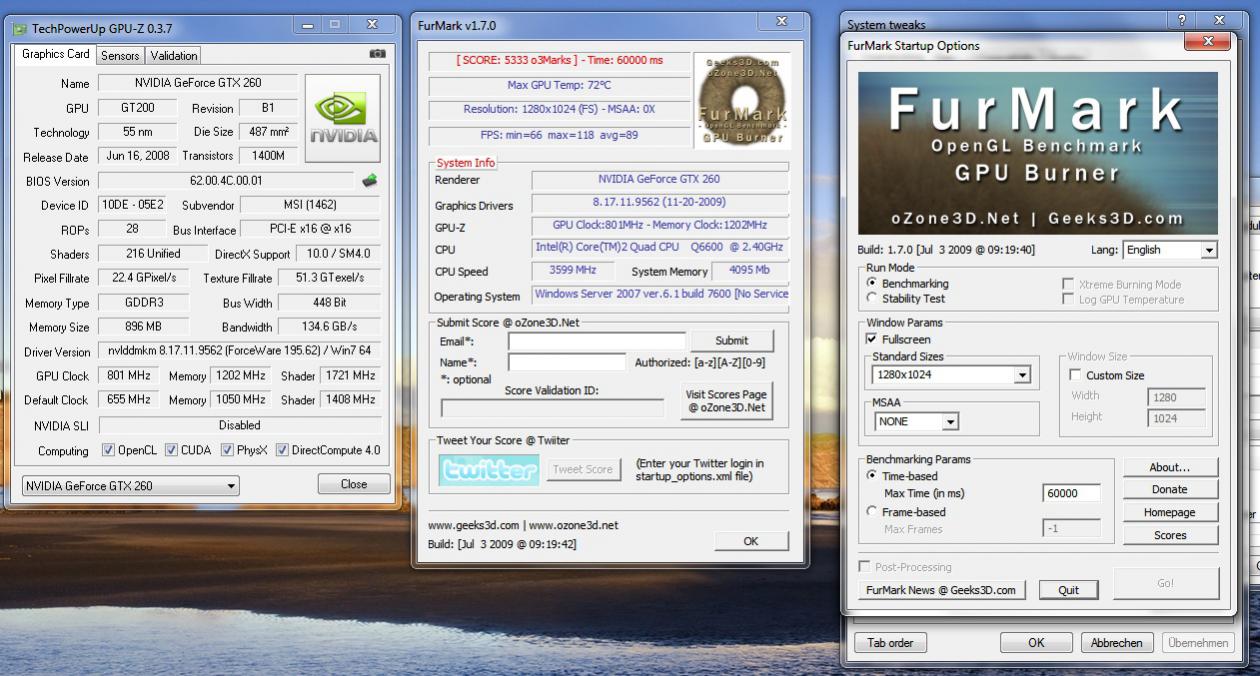The image size is (1260, 676).
Task: Click Visit Scores Page @ oZone3D.Net button
Action: click(726, 401)
